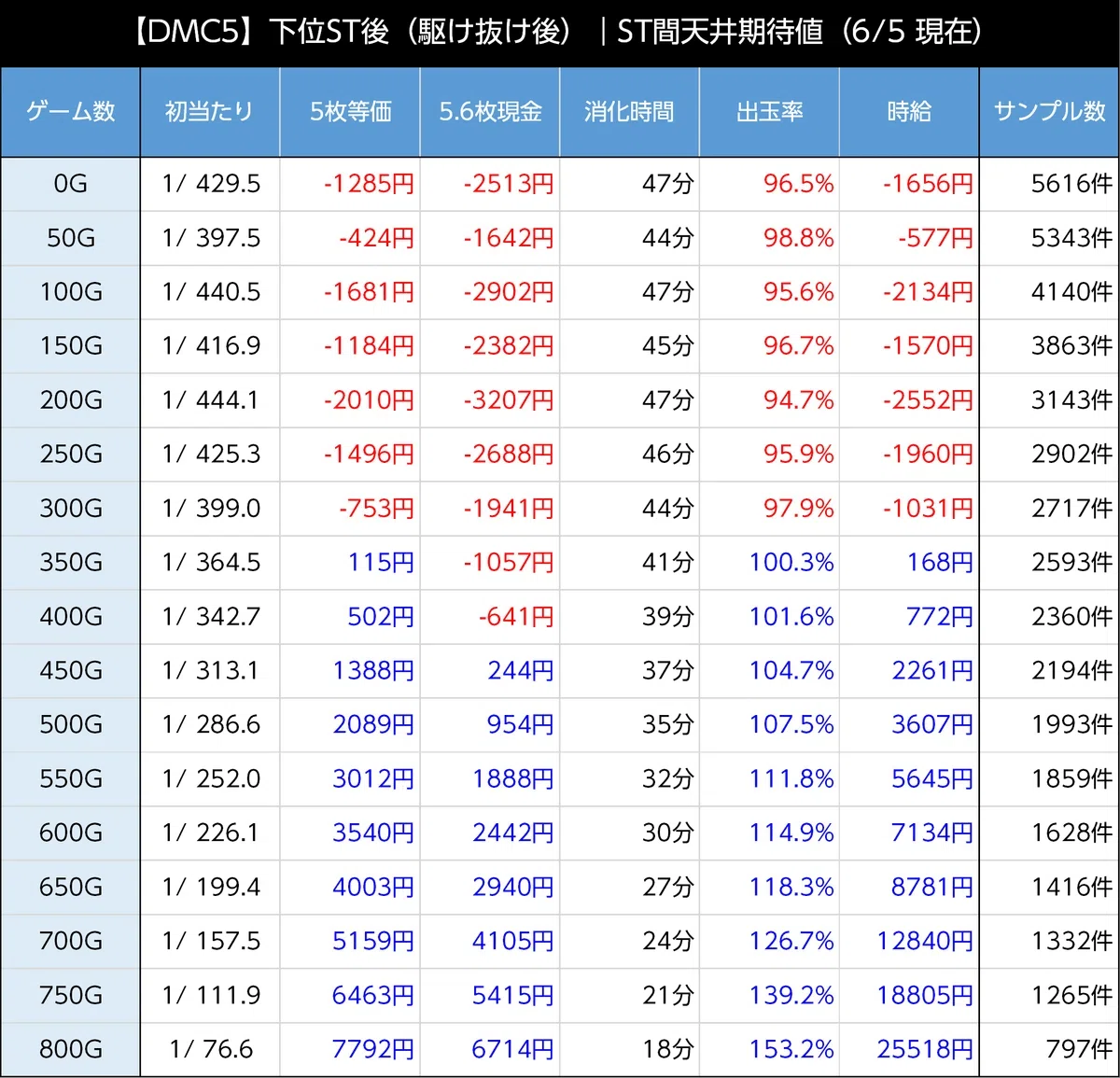
Task: Select the 100G row label
Action: (x=71, y=292)
